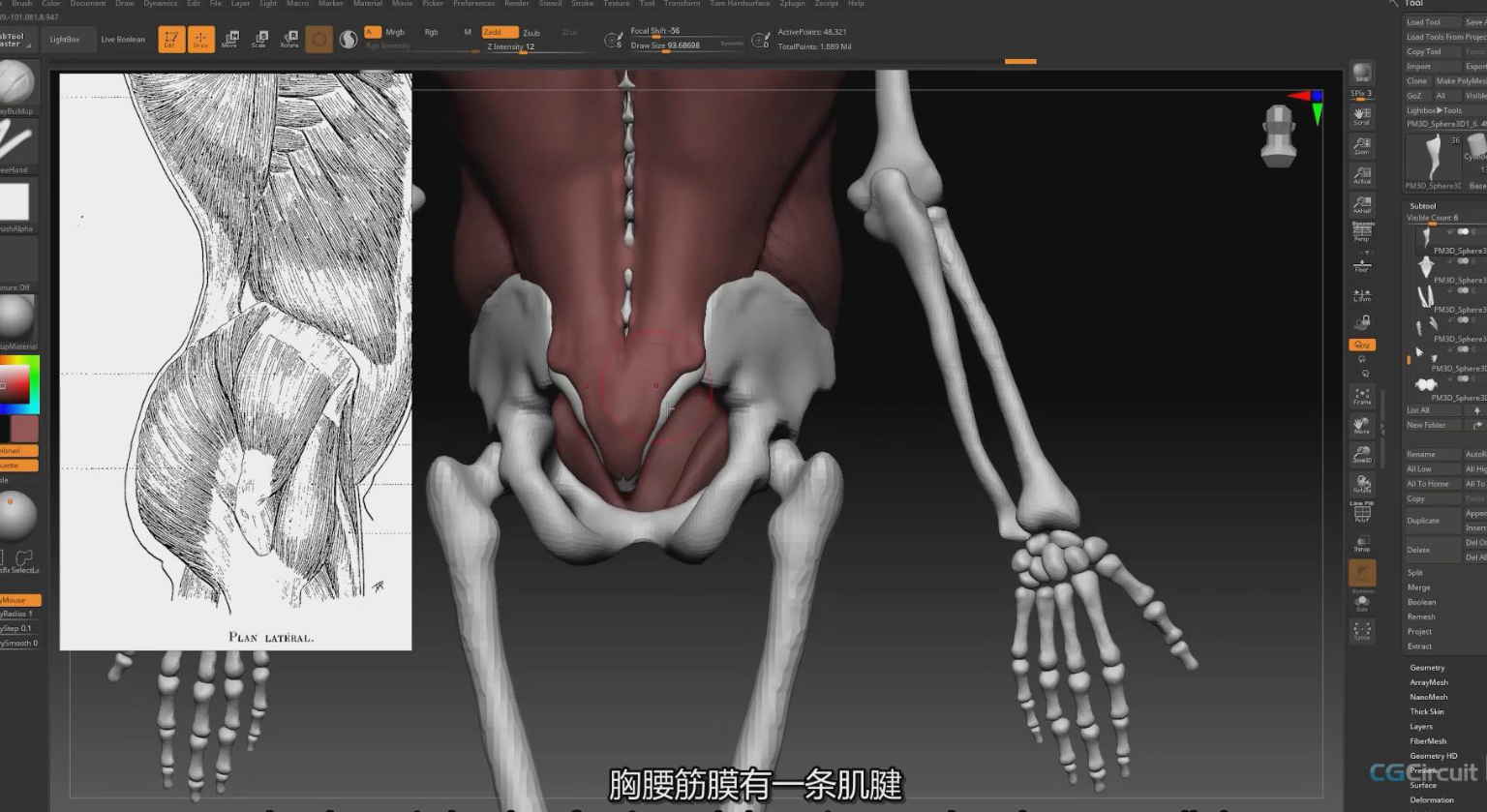Click the Scale transform icon
Screen dimensions: 1487x812
(259, 39)
